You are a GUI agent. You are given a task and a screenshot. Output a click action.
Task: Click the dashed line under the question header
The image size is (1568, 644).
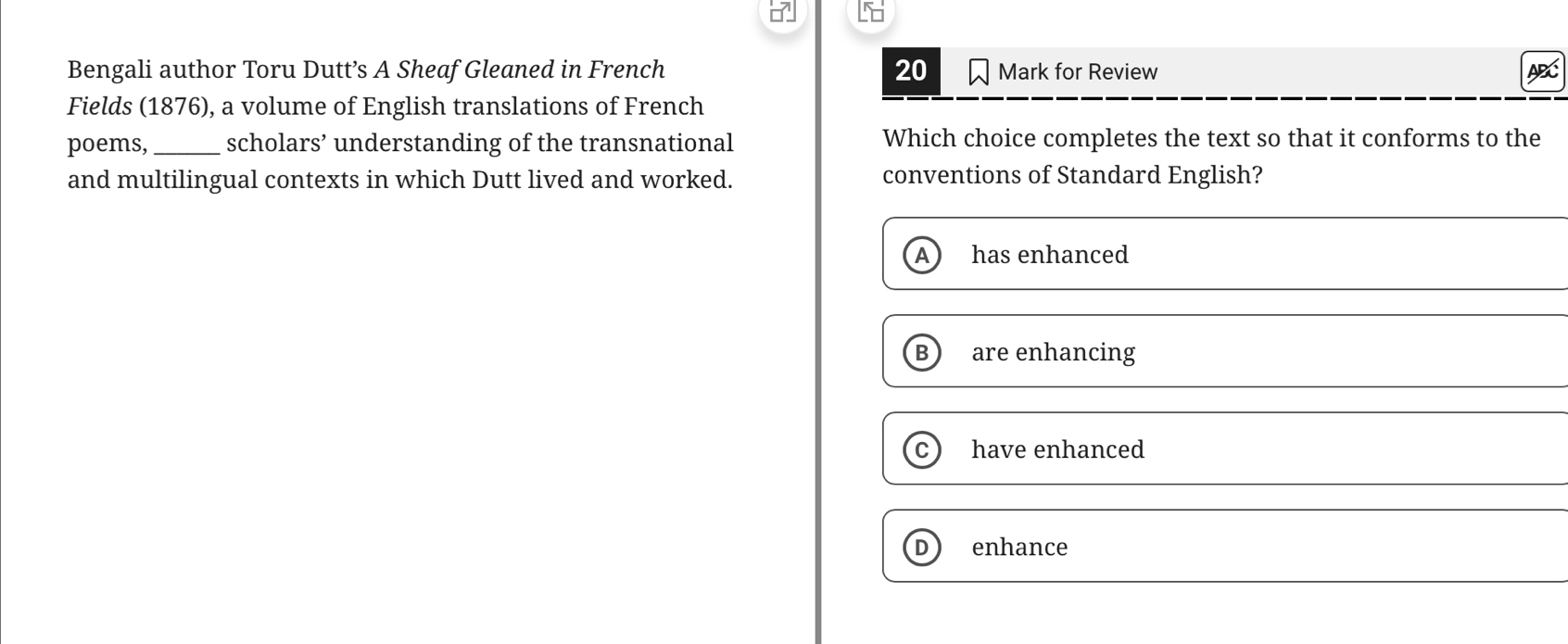click(1223, 98)
